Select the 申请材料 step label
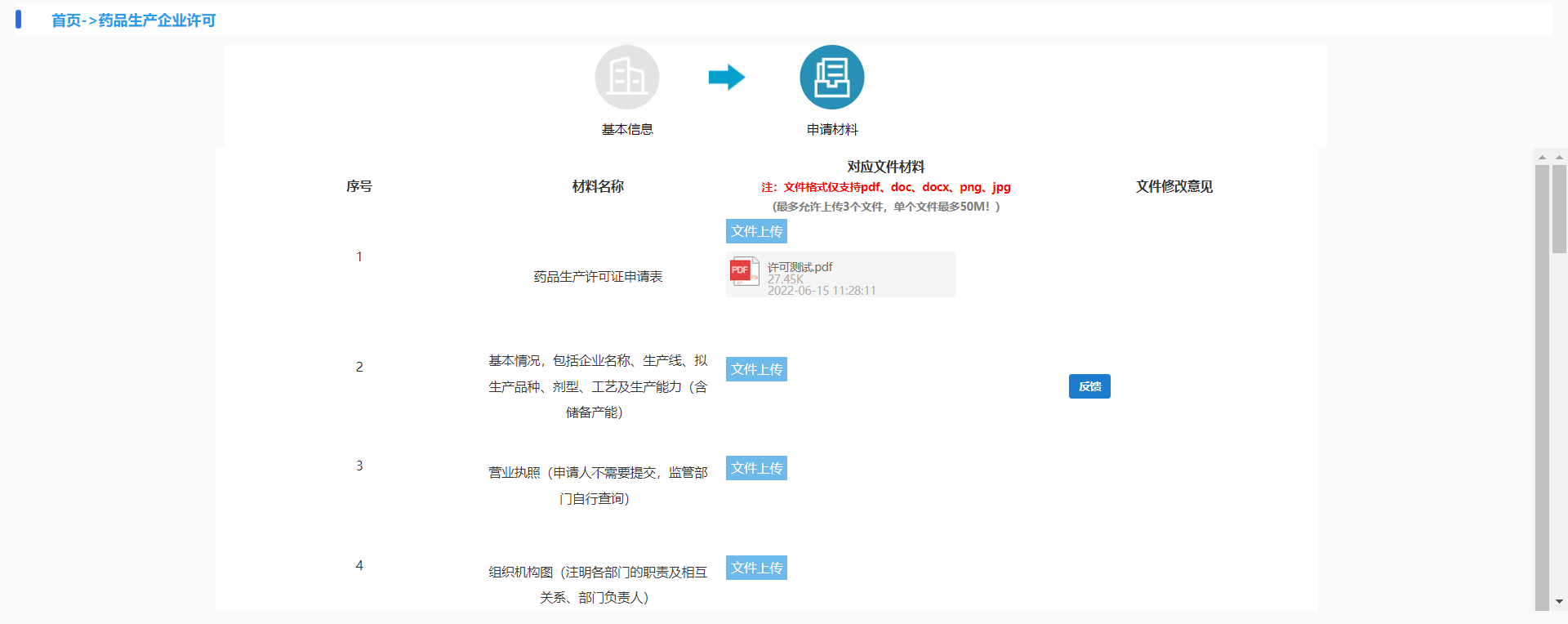This screenshot has width=1568, height=624. [x=831, y=129]
